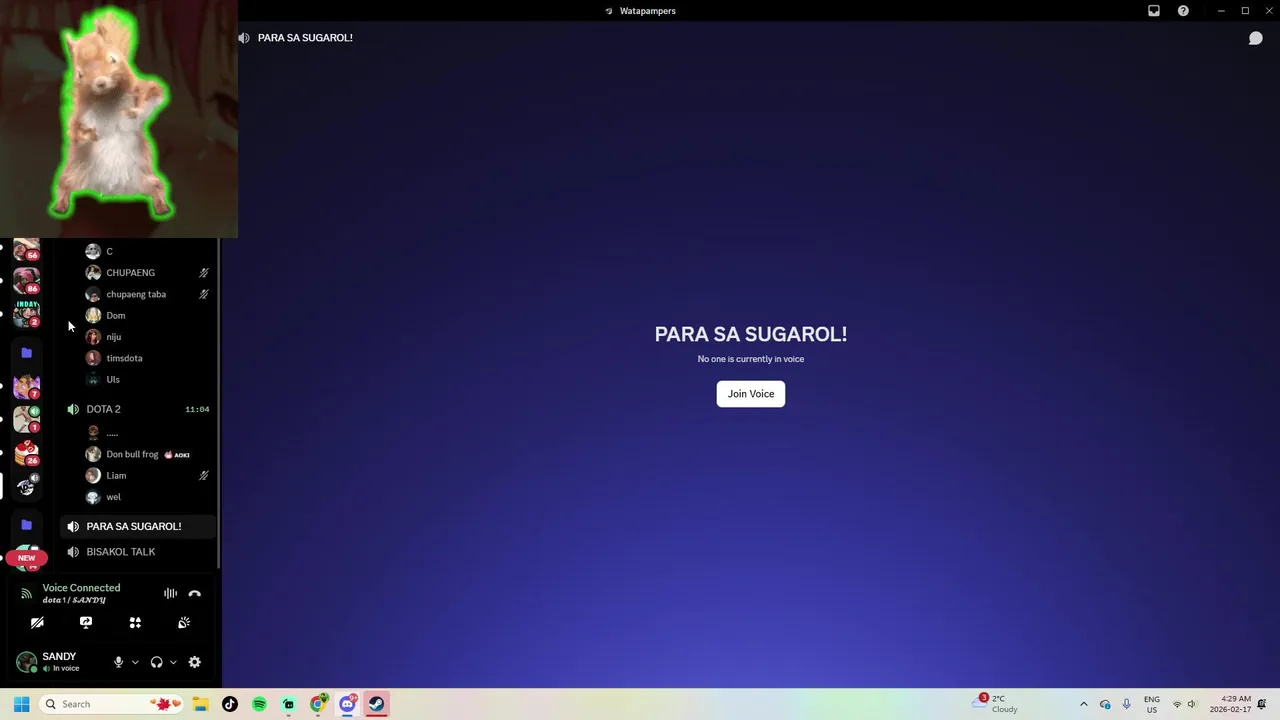
Task: Click user niju in channel list
Action: 148,337
